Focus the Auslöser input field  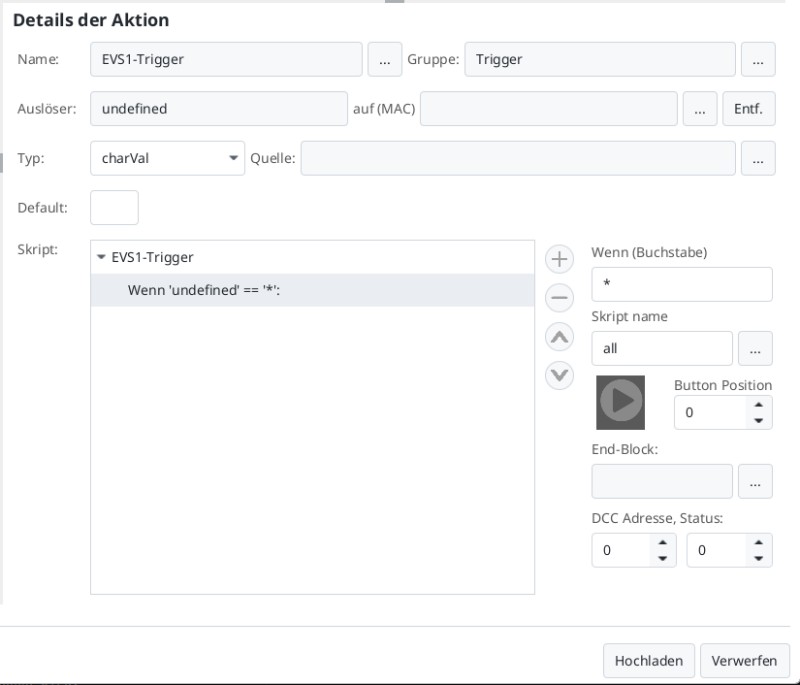(219, 109)
